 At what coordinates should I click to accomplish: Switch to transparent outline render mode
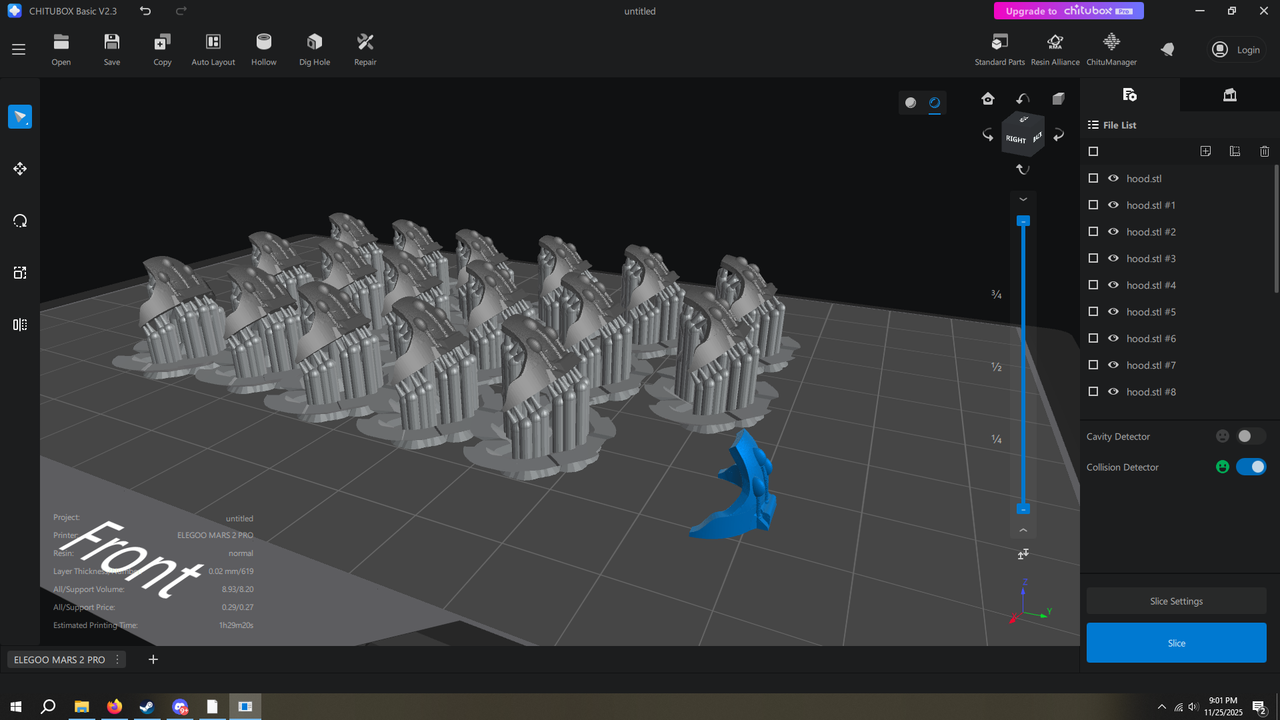tap(935, 102)
